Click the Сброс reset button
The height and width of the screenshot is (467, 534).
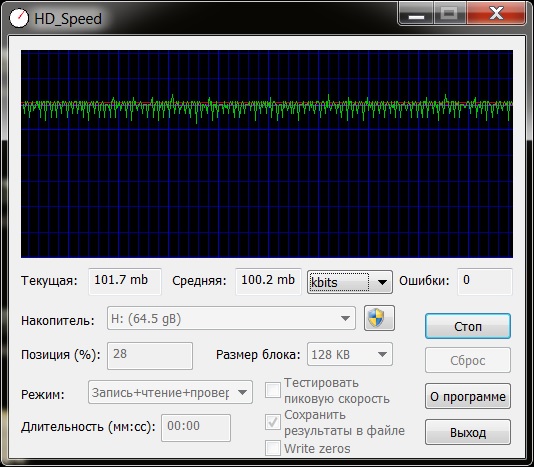[468, 360]
